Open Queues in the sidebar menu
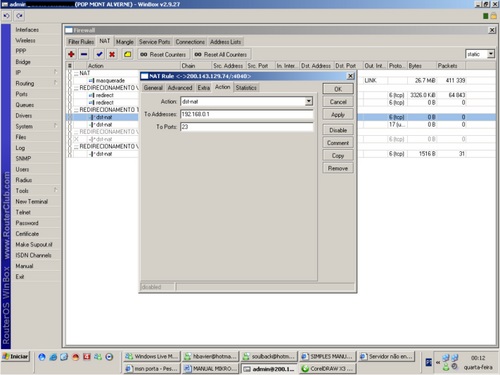Screen dimensions: 500x375 [x=25, y=105]
